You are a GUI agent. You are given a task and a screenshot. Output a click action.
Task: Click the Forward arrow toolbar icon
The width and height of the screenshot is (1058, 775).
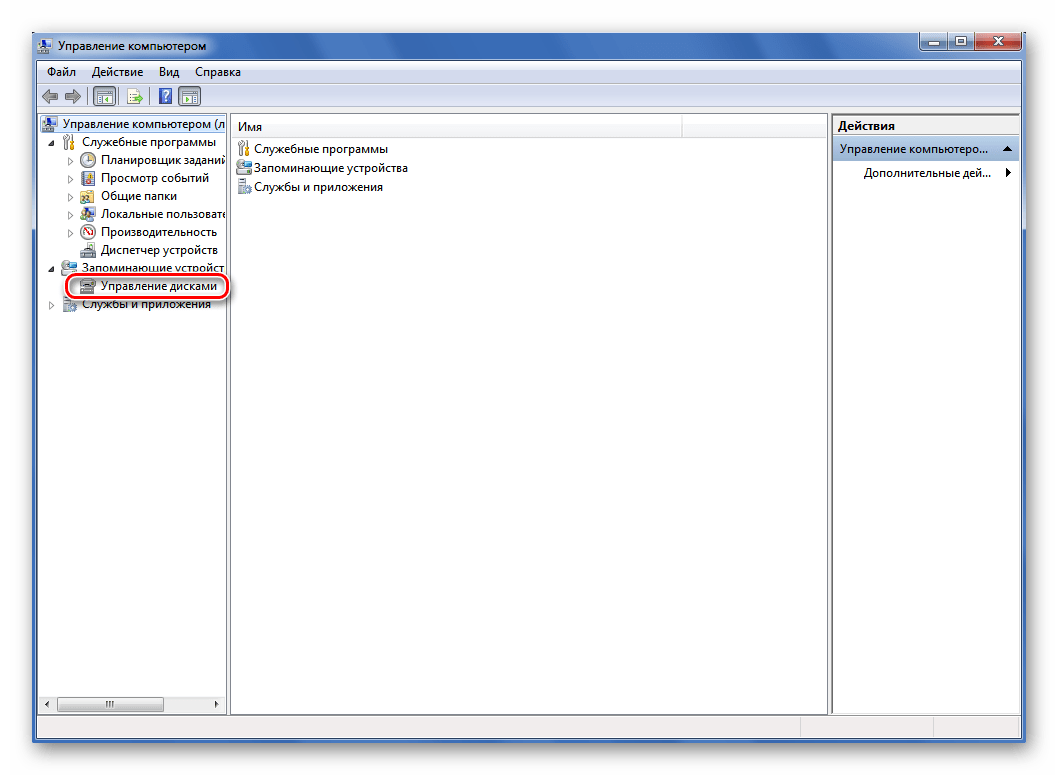coord(72,97)
